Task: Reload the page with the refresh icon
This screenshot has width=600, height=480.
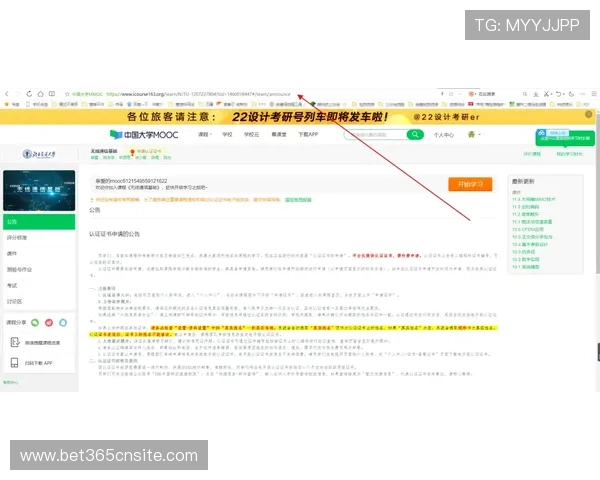Action: tap(29, 94)
